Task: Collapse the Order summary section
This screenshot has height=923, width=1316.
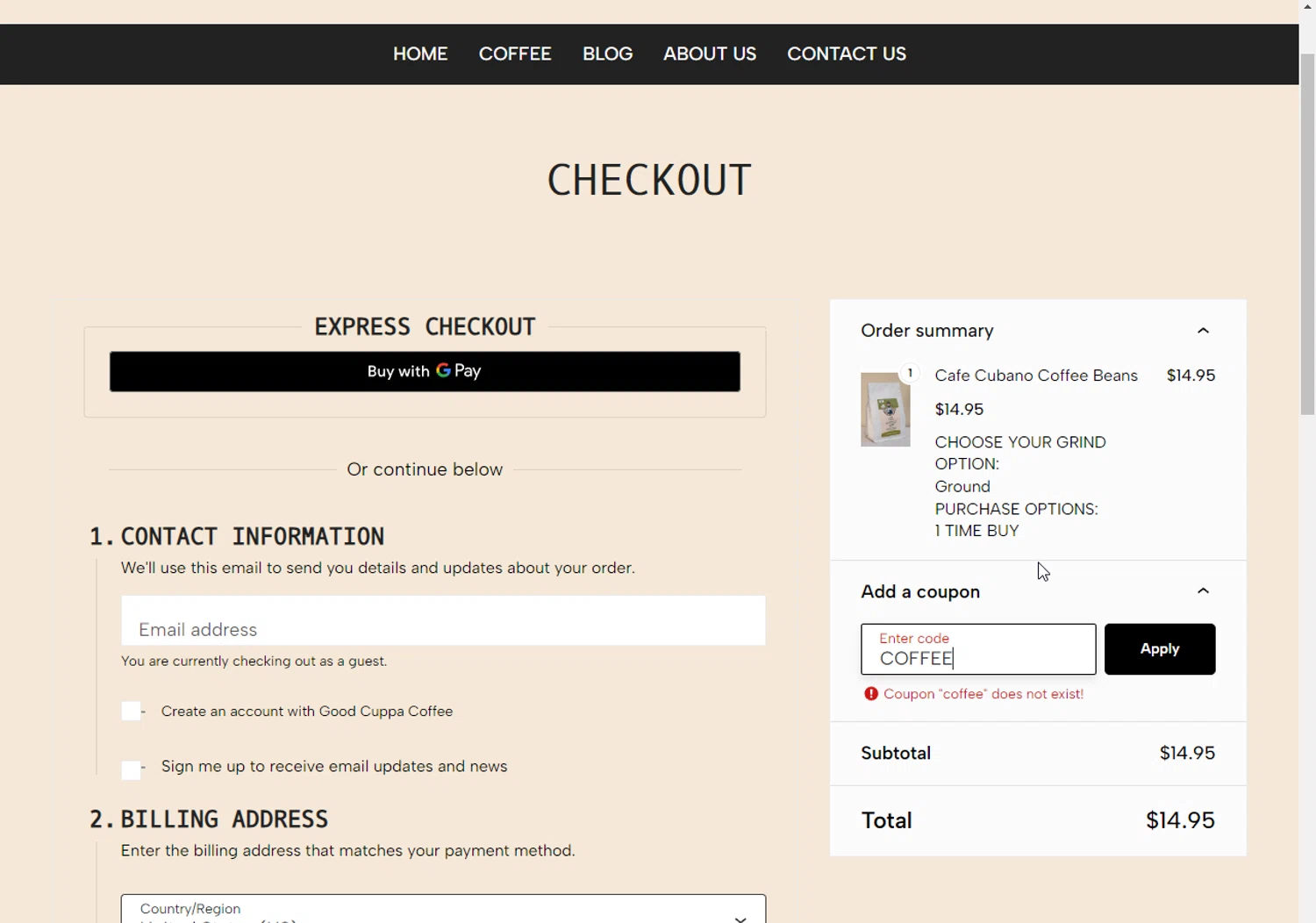Action: click(x=1203, y=331)
